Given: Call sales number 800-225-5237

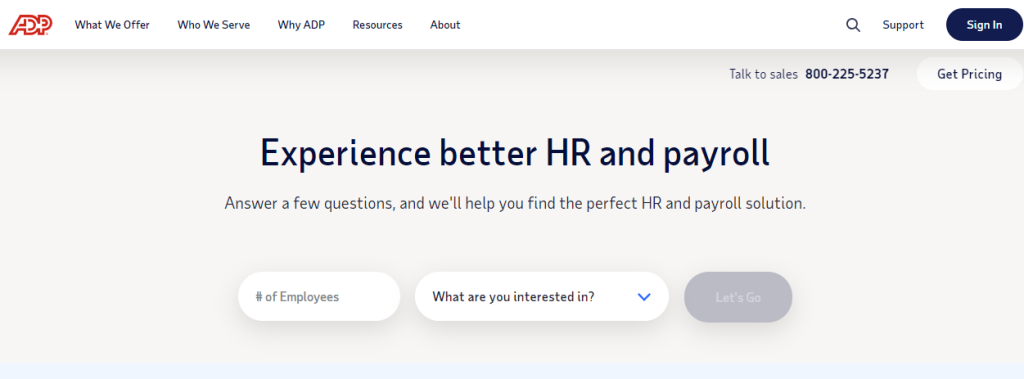Looking at the screenshot, I should point(846,74).
